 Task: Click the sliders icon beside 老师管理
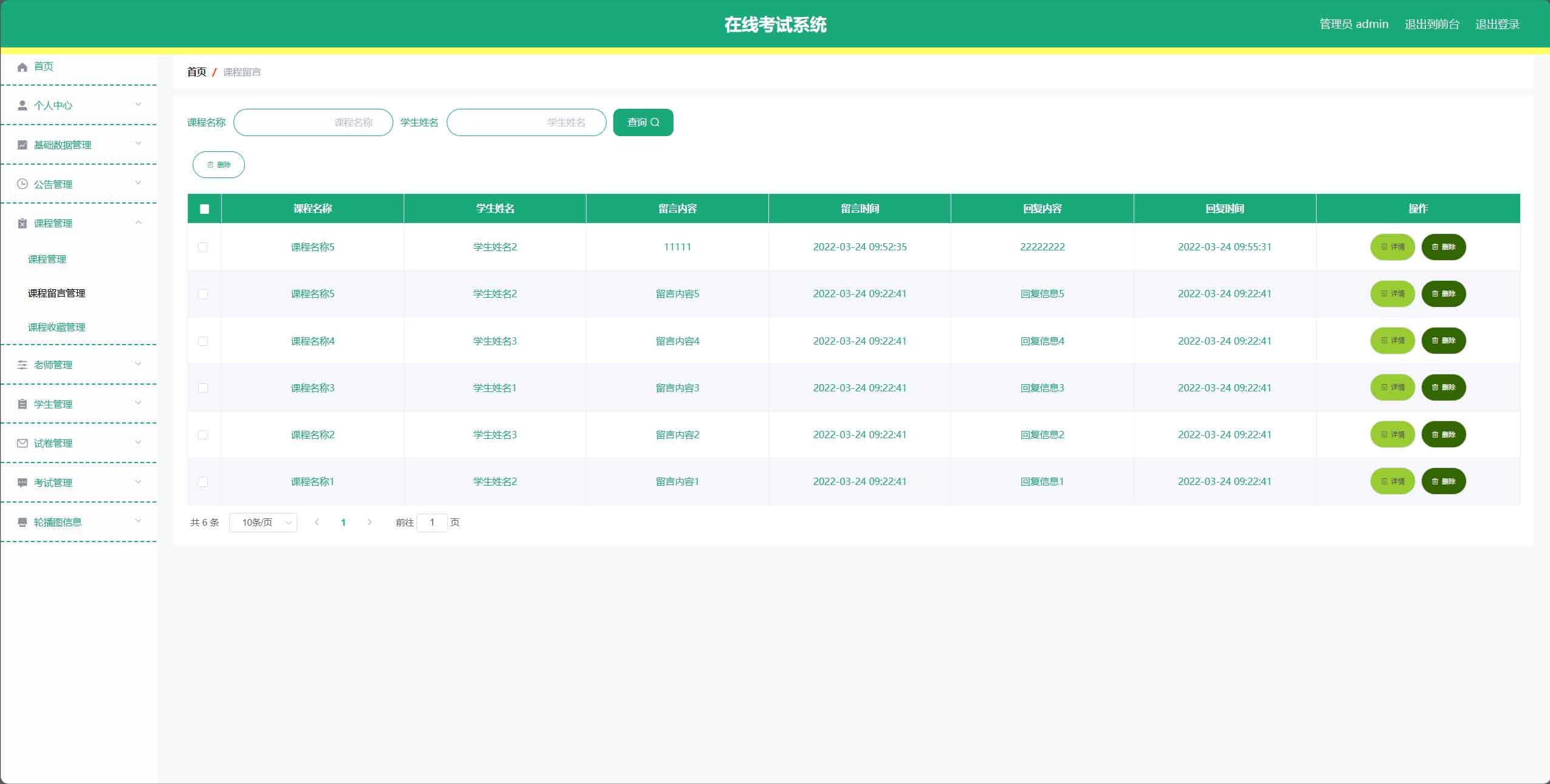tap(22, 365)
